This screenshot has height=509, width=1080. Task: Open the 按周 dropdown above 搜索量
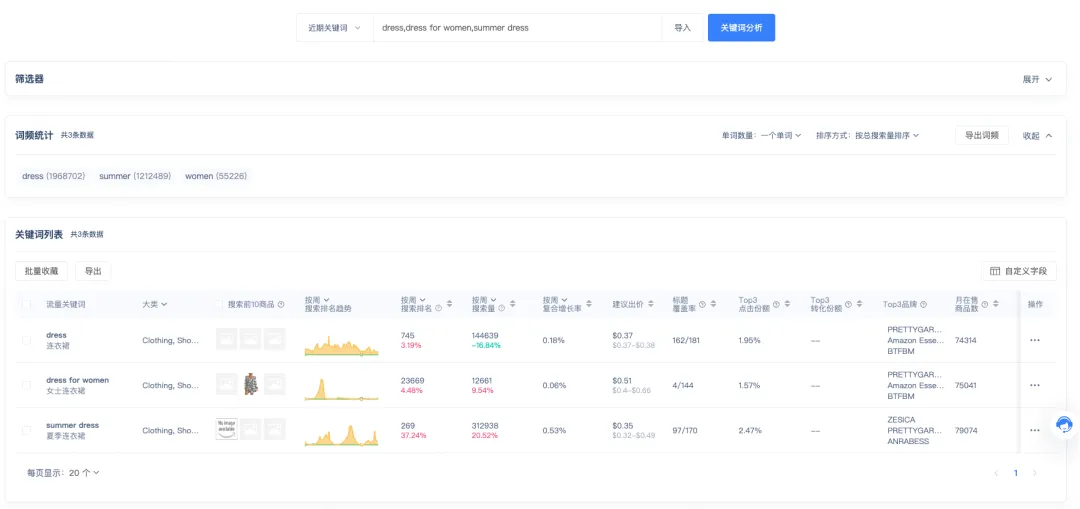point(484,300)
